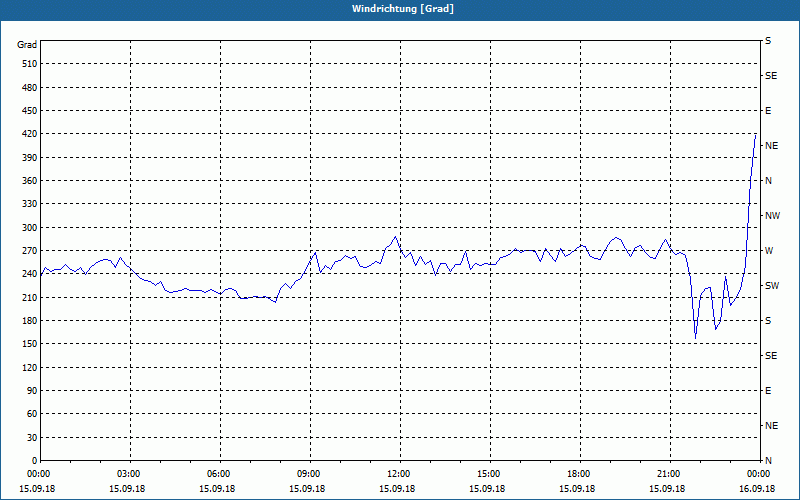Select the S compass label at the chart's top edge
Image resolution: width=800 pixels, height=500 pixels.
pyautogui.click(x=768, y=41)
